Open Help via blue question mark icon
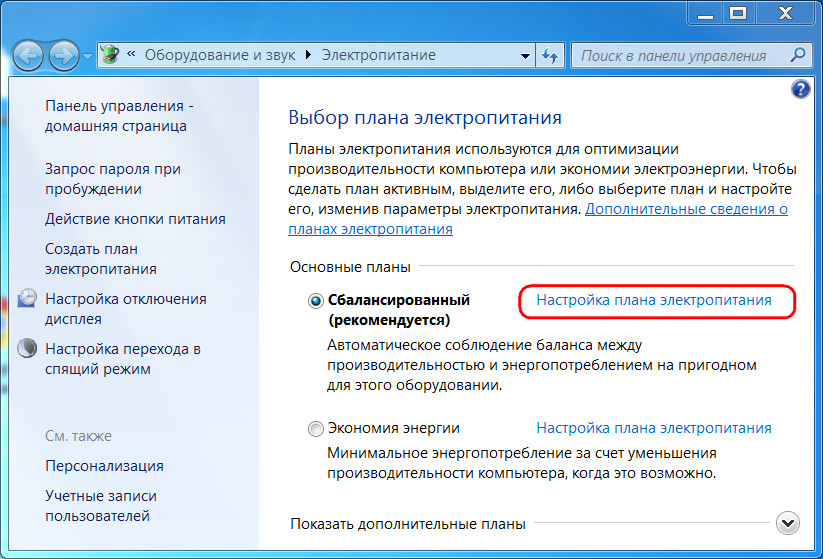The width and height of the screenshot is (823, 559). [x=800, y=89]
